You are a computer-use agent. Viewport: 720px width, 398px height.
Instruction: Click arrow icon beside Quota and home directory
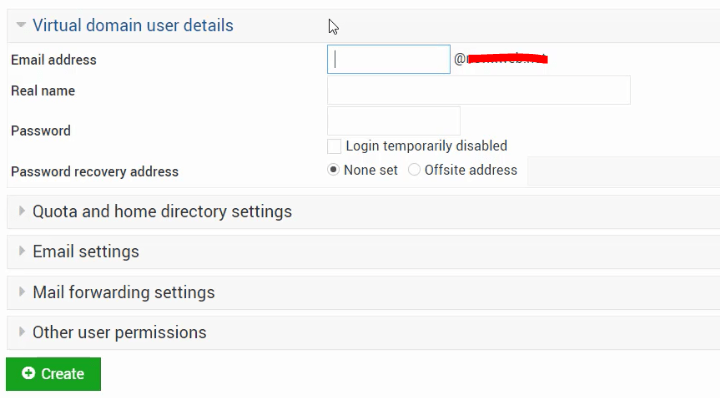click(x=22, y=211)
